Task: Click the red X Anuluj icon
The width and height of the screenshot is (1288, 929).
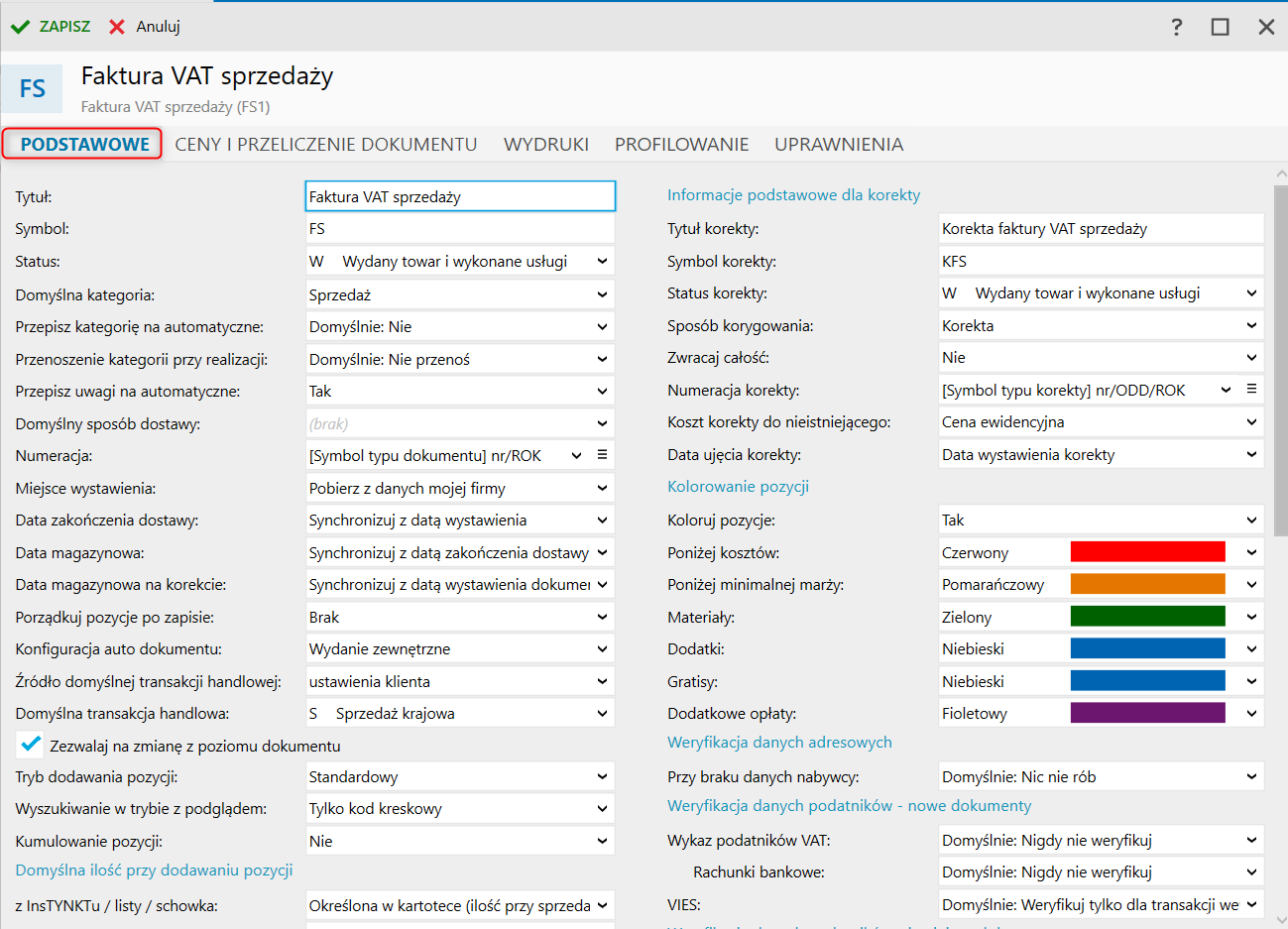Action: tap(117, 27)
